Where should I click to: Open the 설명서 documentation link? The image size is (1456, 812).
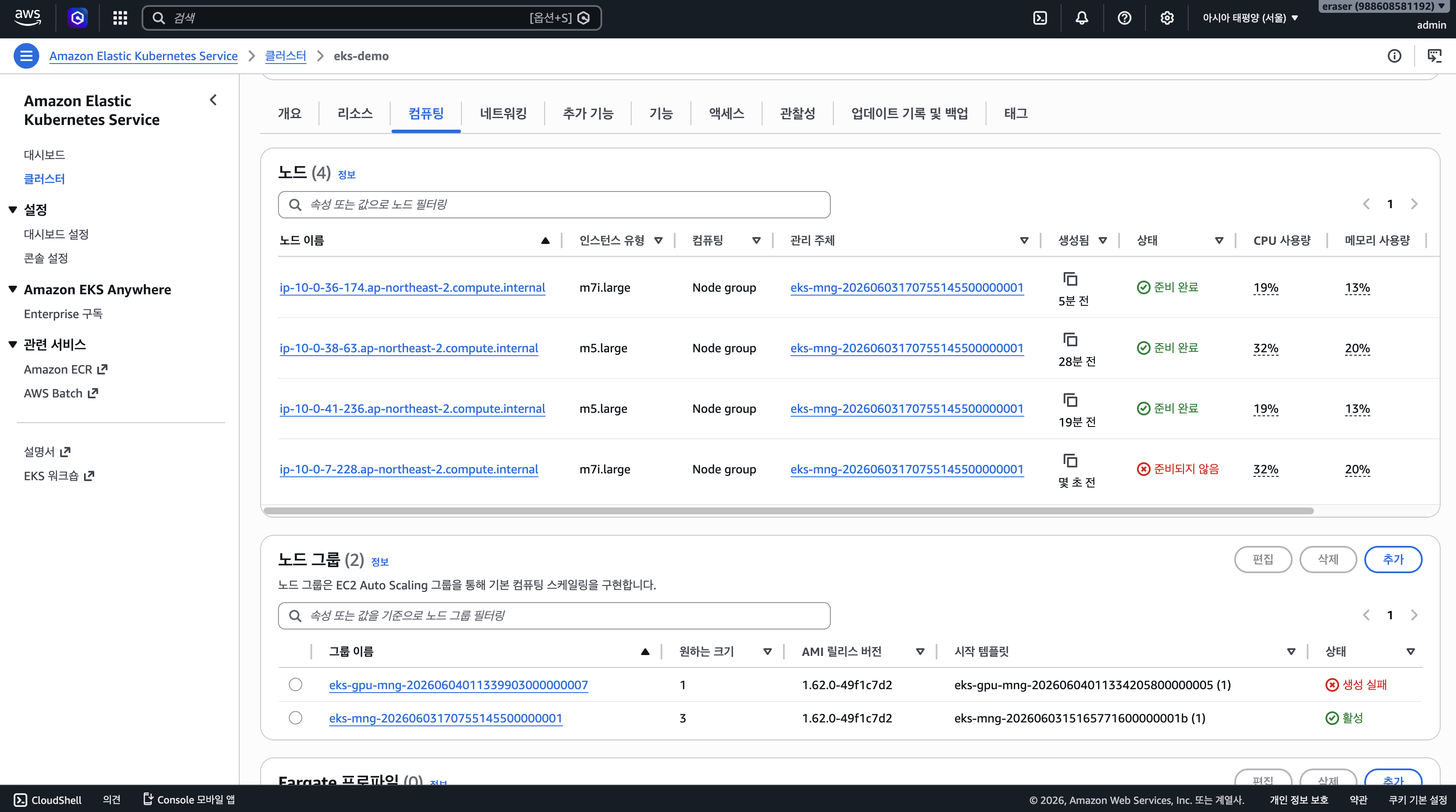(47, 452)
